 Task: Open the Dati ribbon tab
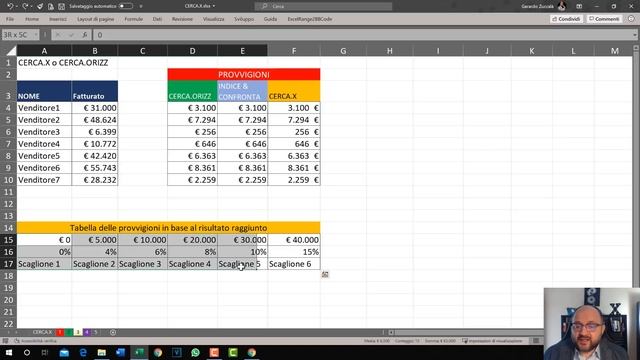157,19
